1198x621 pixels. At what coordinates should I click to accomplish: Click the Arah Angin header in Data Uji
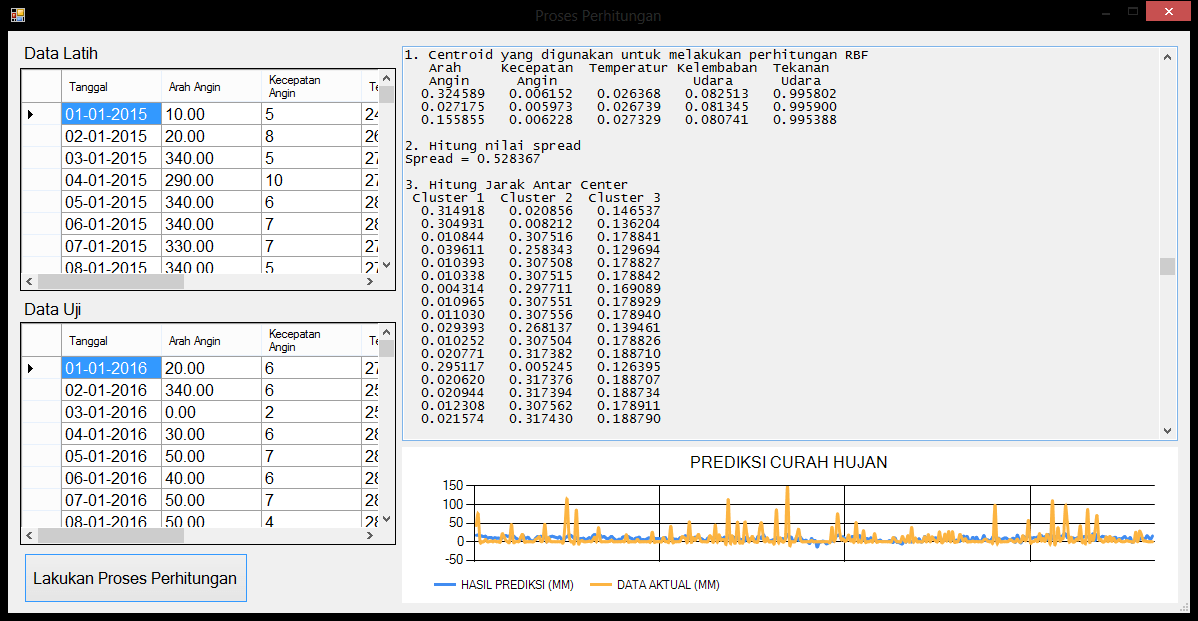click(195, 341)
